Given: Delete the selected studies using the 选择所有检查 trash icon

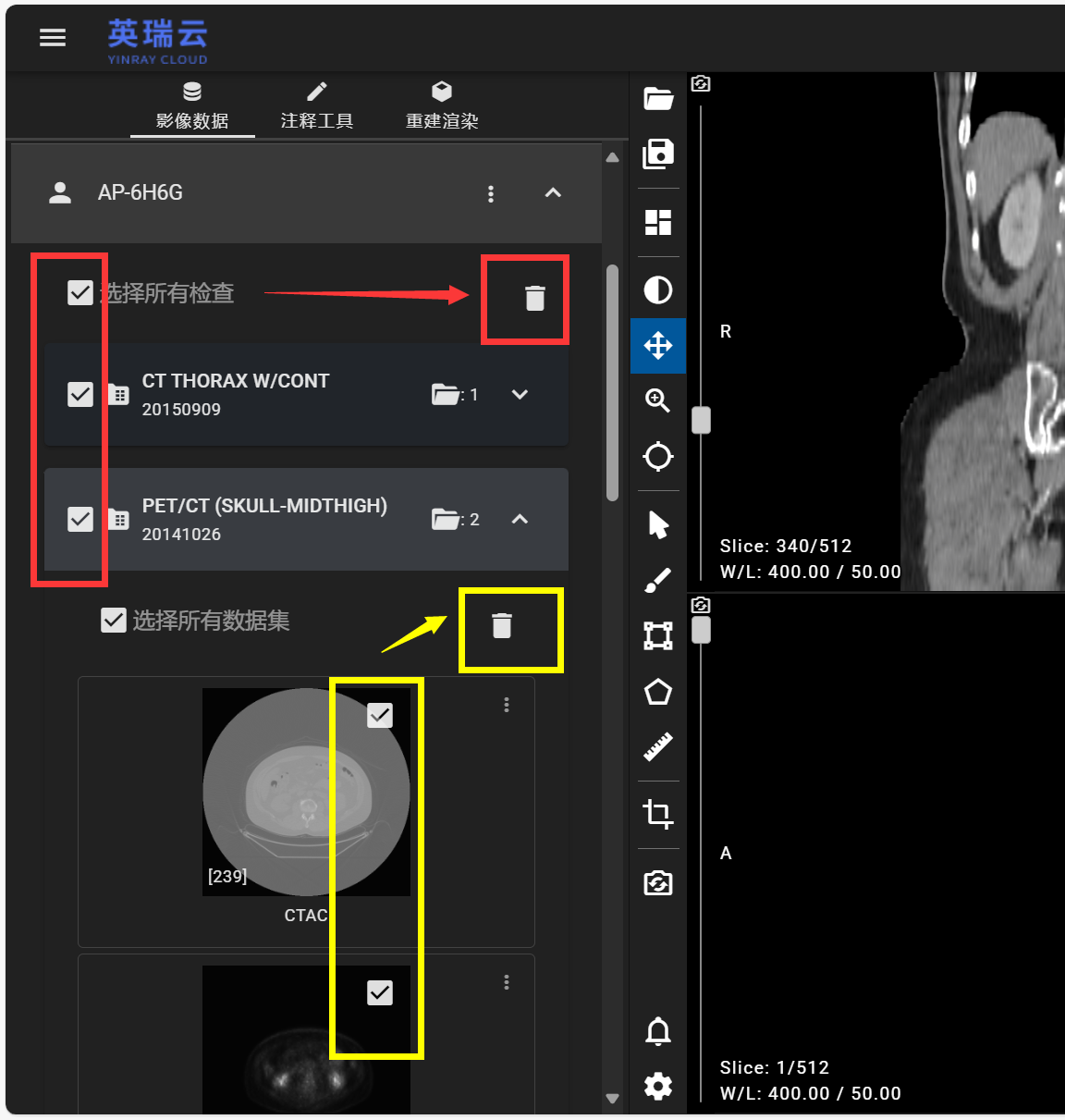Looking at the screenshot, I should 534,298.
